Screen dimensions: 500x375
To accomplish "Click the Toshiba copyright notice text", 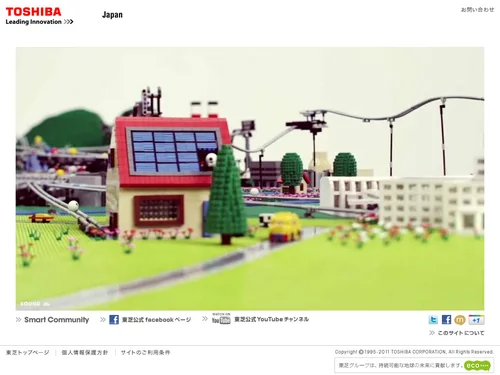I will (x=414, y=352).
